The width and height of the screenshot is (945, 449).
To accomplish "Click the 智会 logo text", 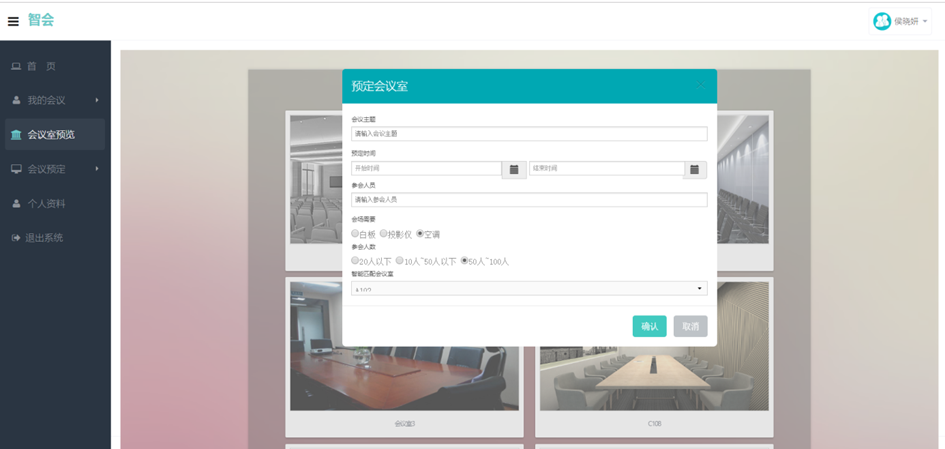I will [41, 20].
